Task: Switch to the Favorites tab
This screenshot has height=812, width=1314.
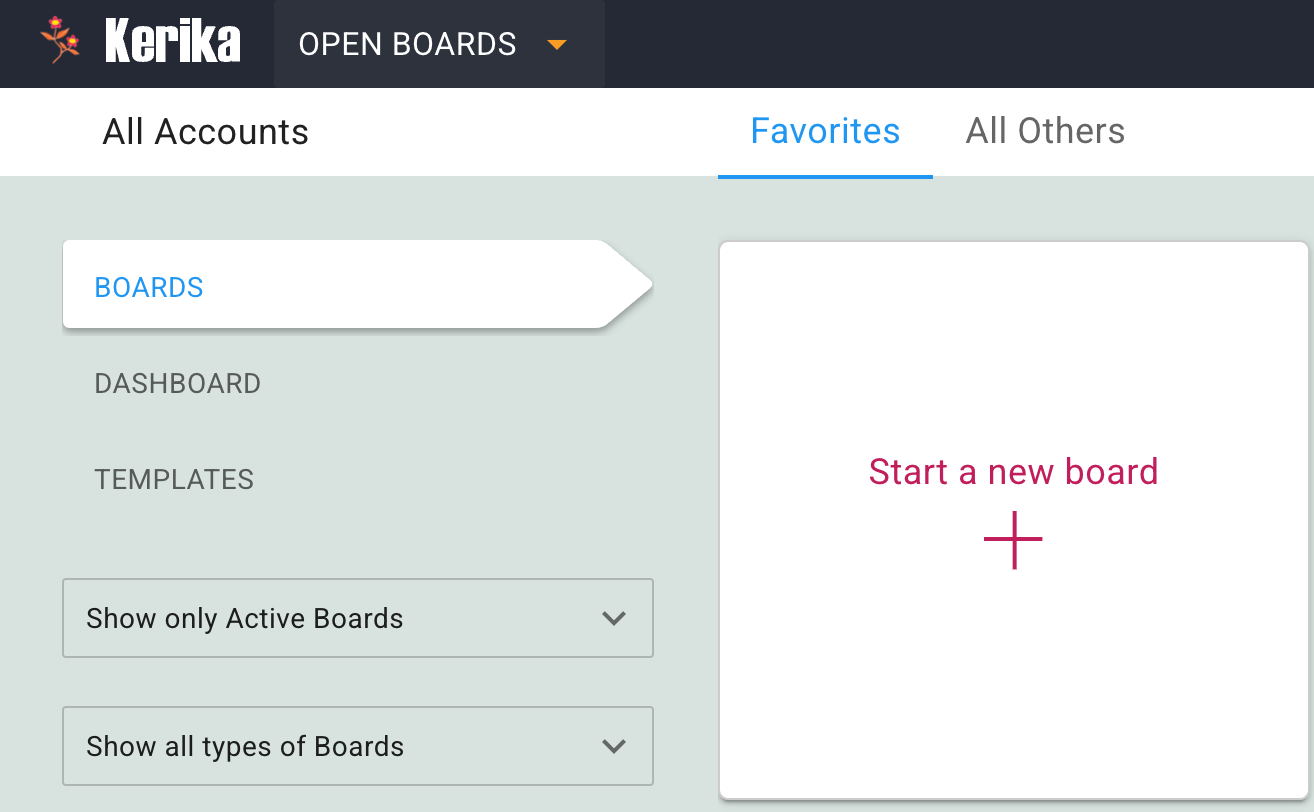Action: (x=825, y=131)
